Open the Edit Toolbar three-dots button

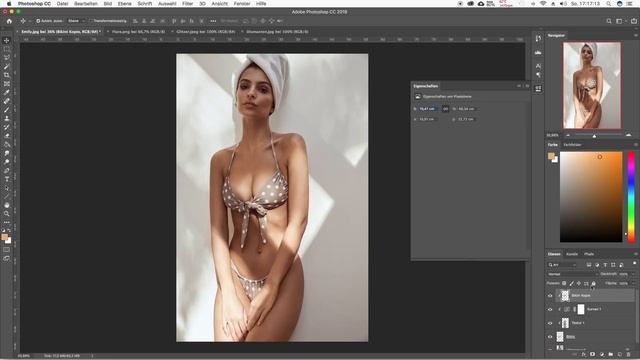pyautogui.click(x=7, y=222)
